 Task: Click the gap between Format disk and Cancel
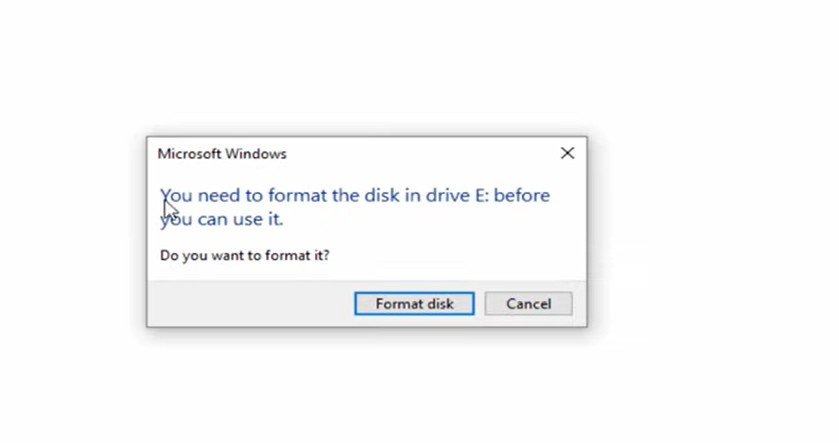[x=479, y=304]
